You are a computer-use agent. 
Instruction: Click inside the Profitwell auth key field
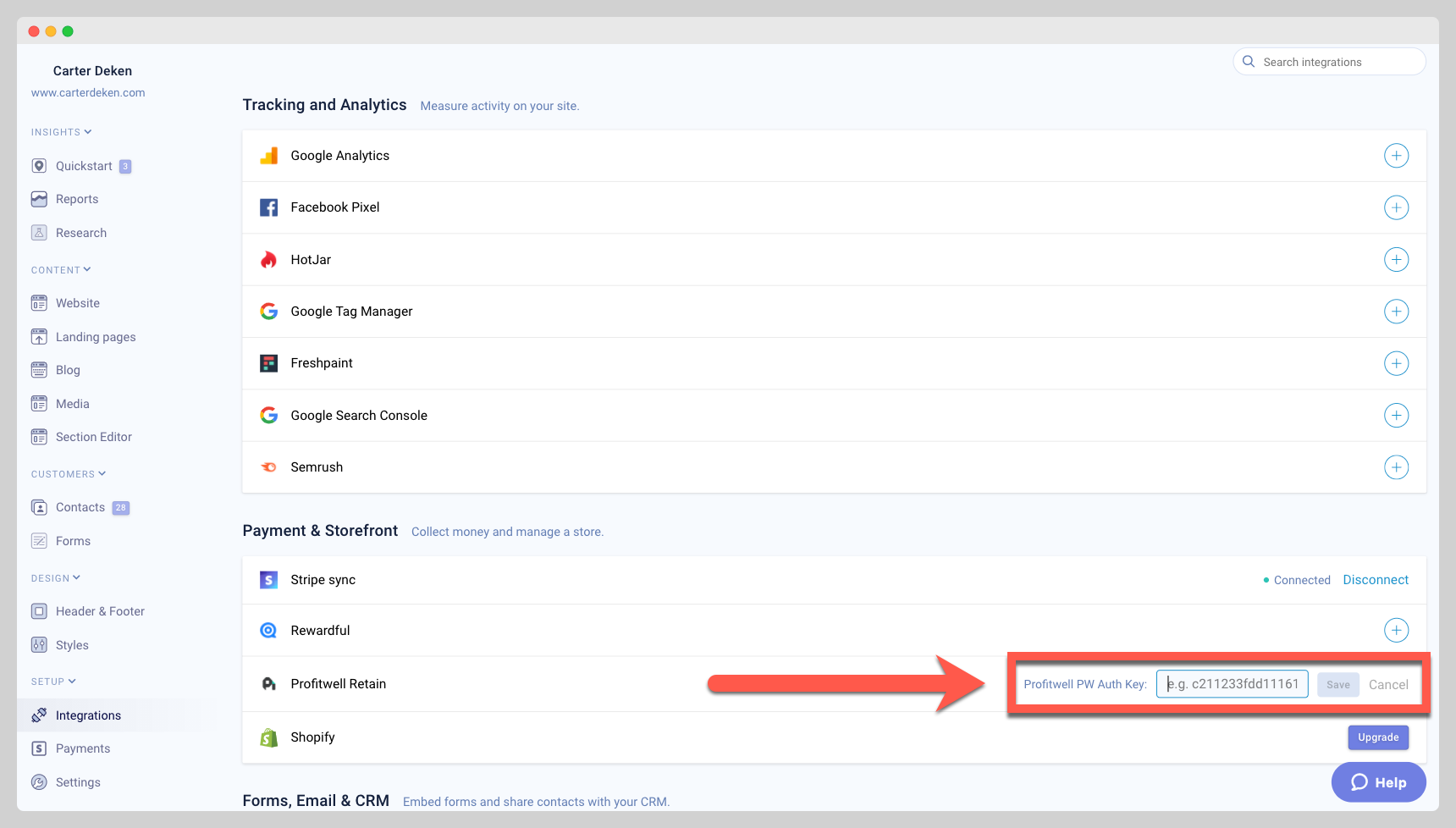tap(1232, 684)
